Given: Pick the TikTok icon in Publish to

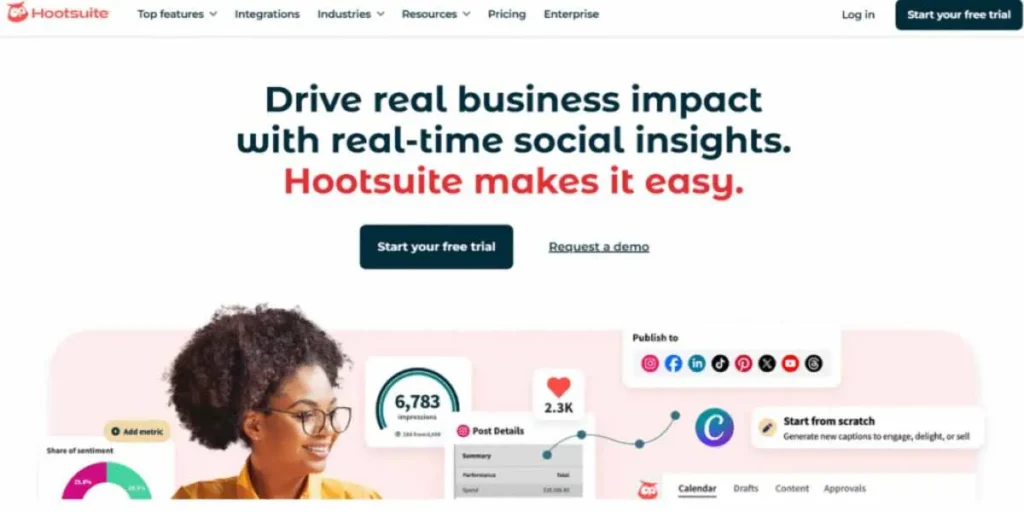Looking at the screenshot, I should [720, 364].
